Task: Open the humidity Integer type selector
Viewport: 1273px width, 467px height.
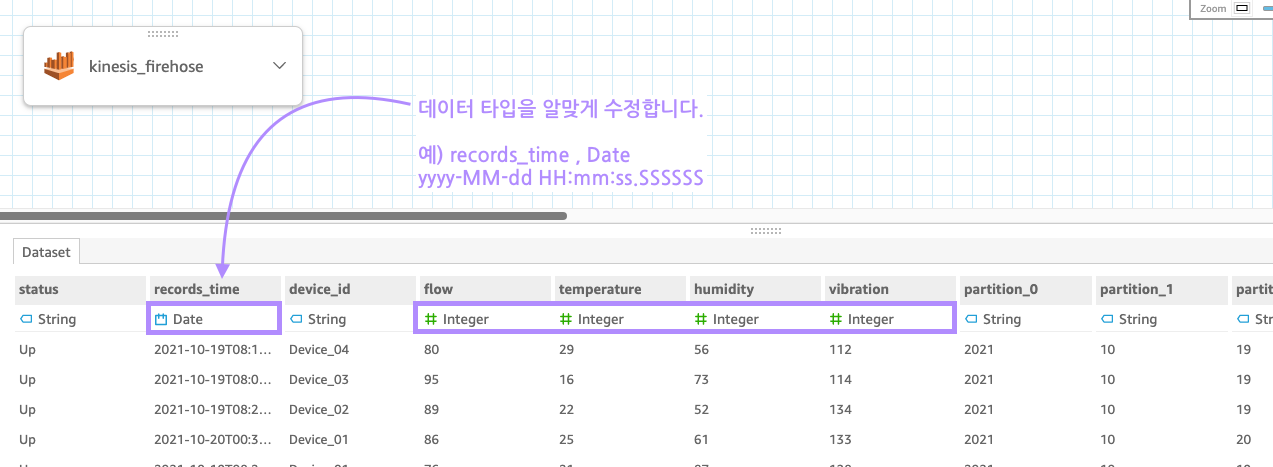Action: (x=755, y=319)
